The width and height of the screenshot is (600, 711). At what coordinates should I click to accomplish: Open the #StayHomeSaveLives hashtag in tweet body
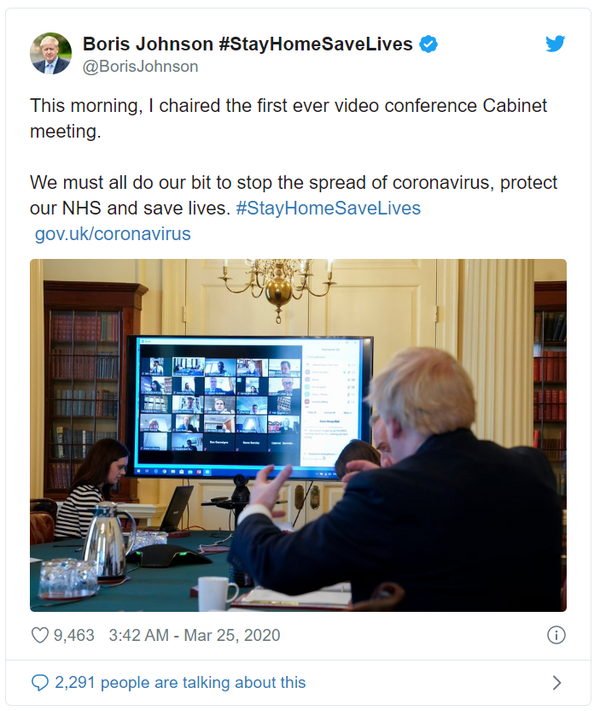(328, 208)
